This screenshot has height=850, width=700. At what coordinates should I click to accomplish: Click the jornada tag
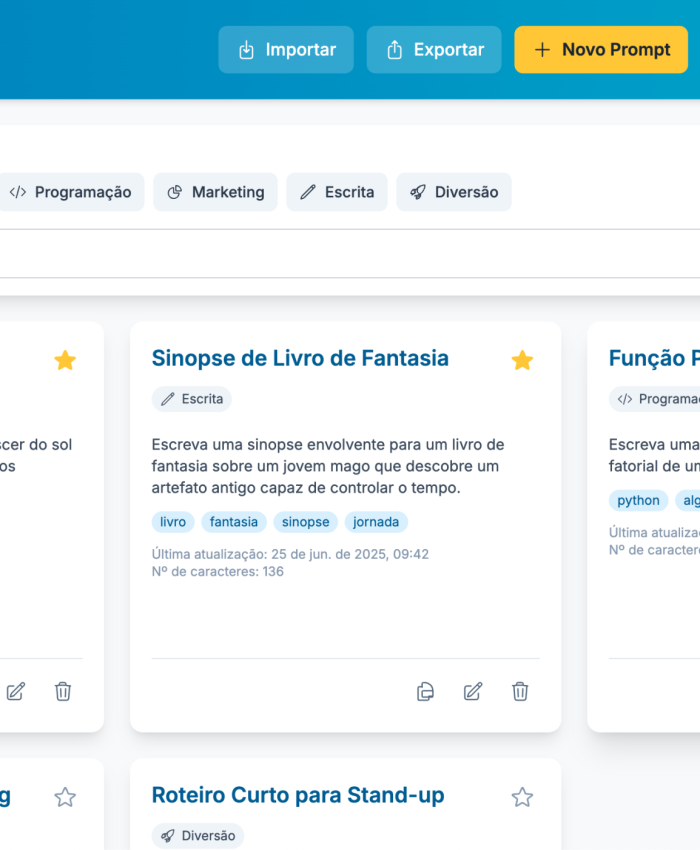376,522
